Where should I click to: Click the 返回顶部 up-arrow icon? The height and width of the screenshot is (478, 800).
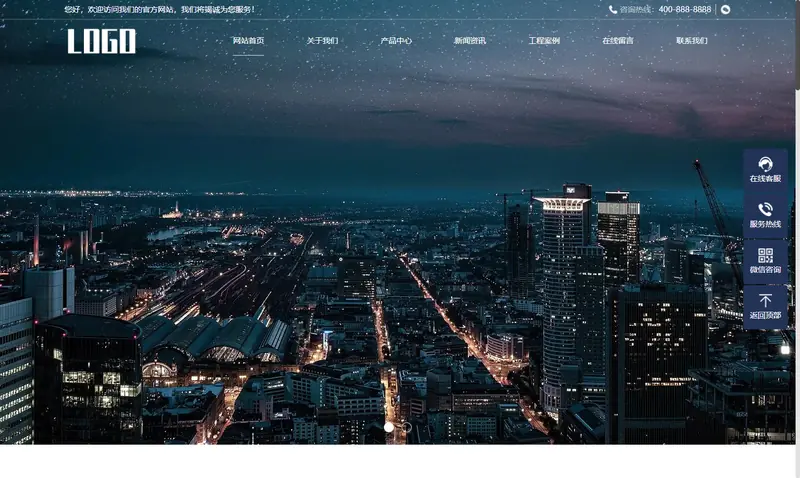765,300
